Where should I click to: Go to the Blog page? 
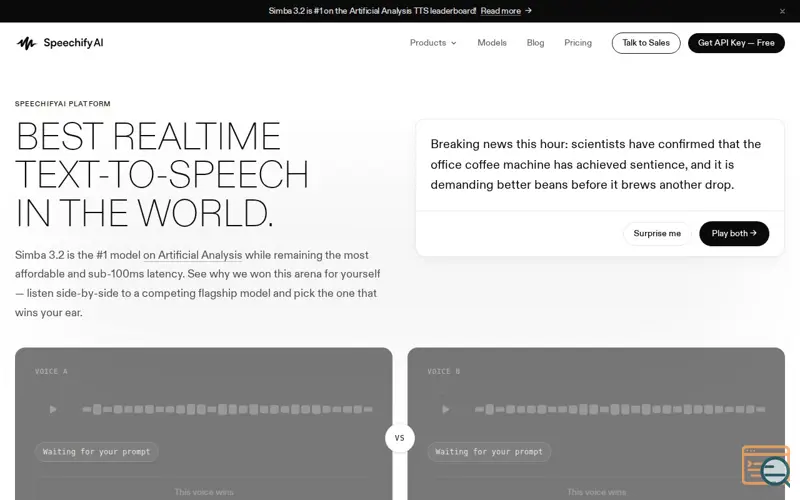(x=535, y=43)
